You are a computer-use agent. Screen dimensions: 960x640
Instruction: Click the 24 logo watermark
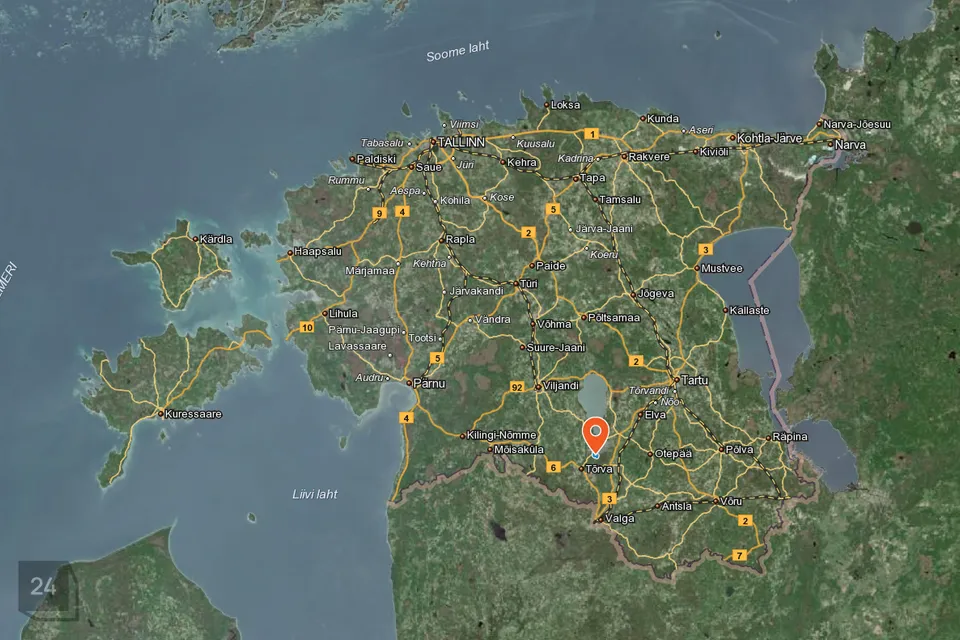click(43, 587)
